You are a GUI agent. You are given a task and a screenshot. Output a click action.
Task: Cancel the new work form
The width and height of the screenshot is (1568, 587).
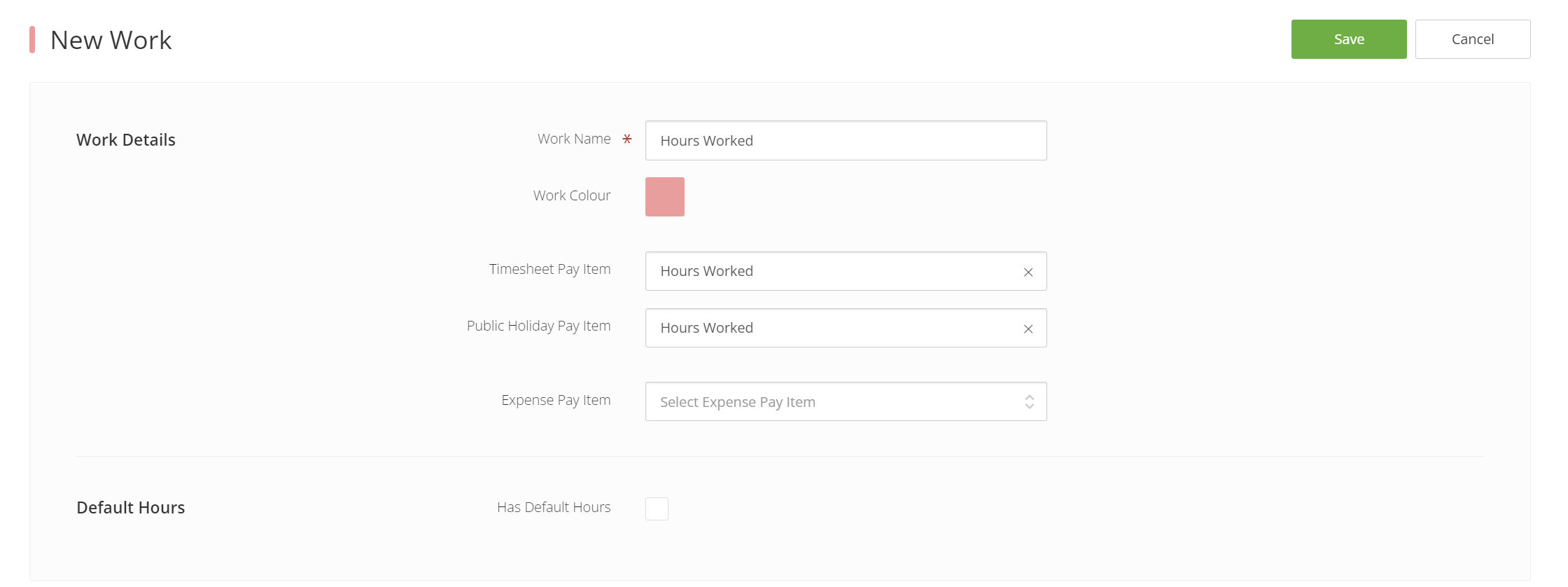[x=1473, y=39]
